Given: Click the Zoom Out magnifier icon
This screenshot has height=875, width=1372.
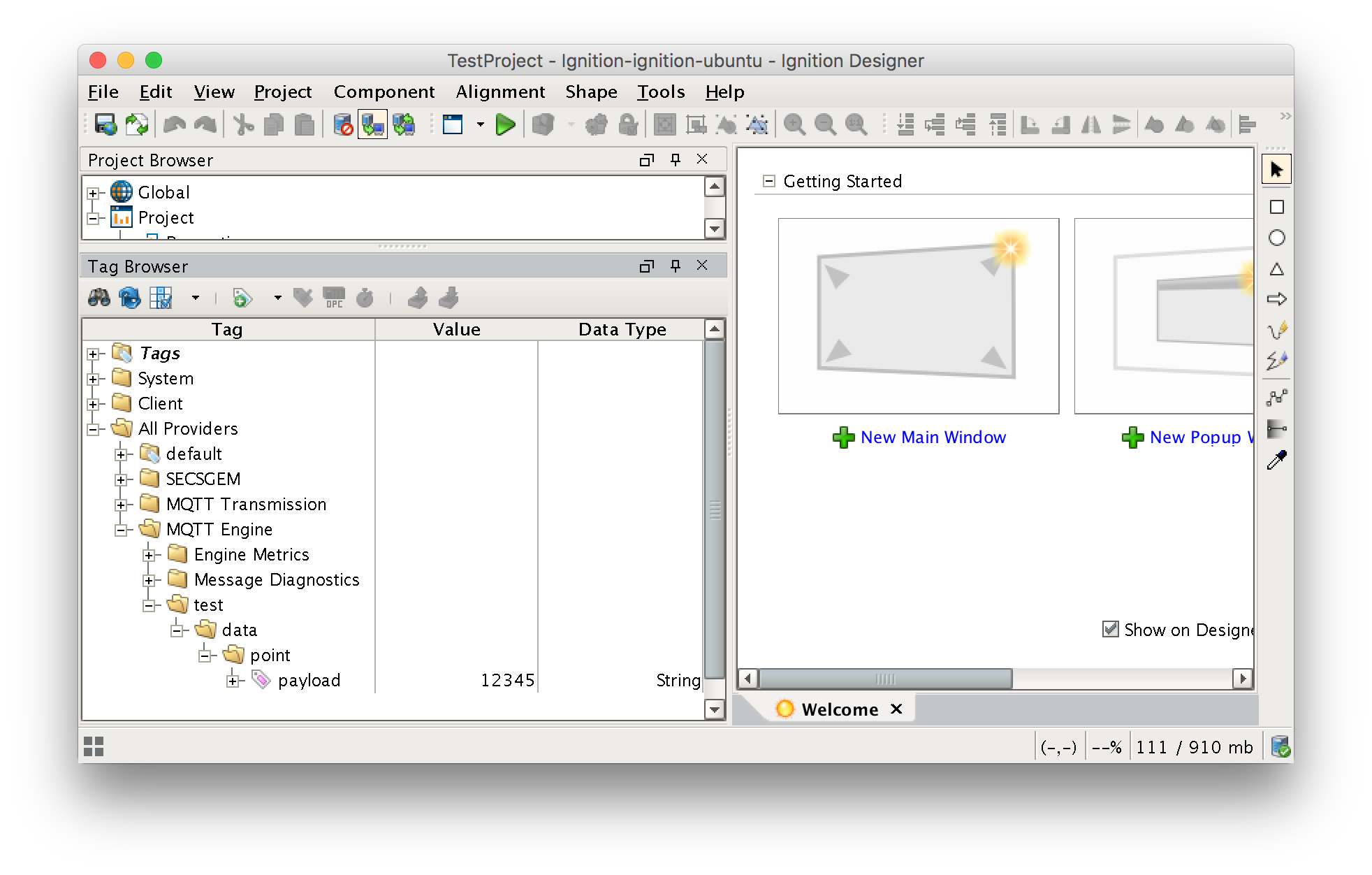Looking at the screenshot, I should click(x=825, y=125).
